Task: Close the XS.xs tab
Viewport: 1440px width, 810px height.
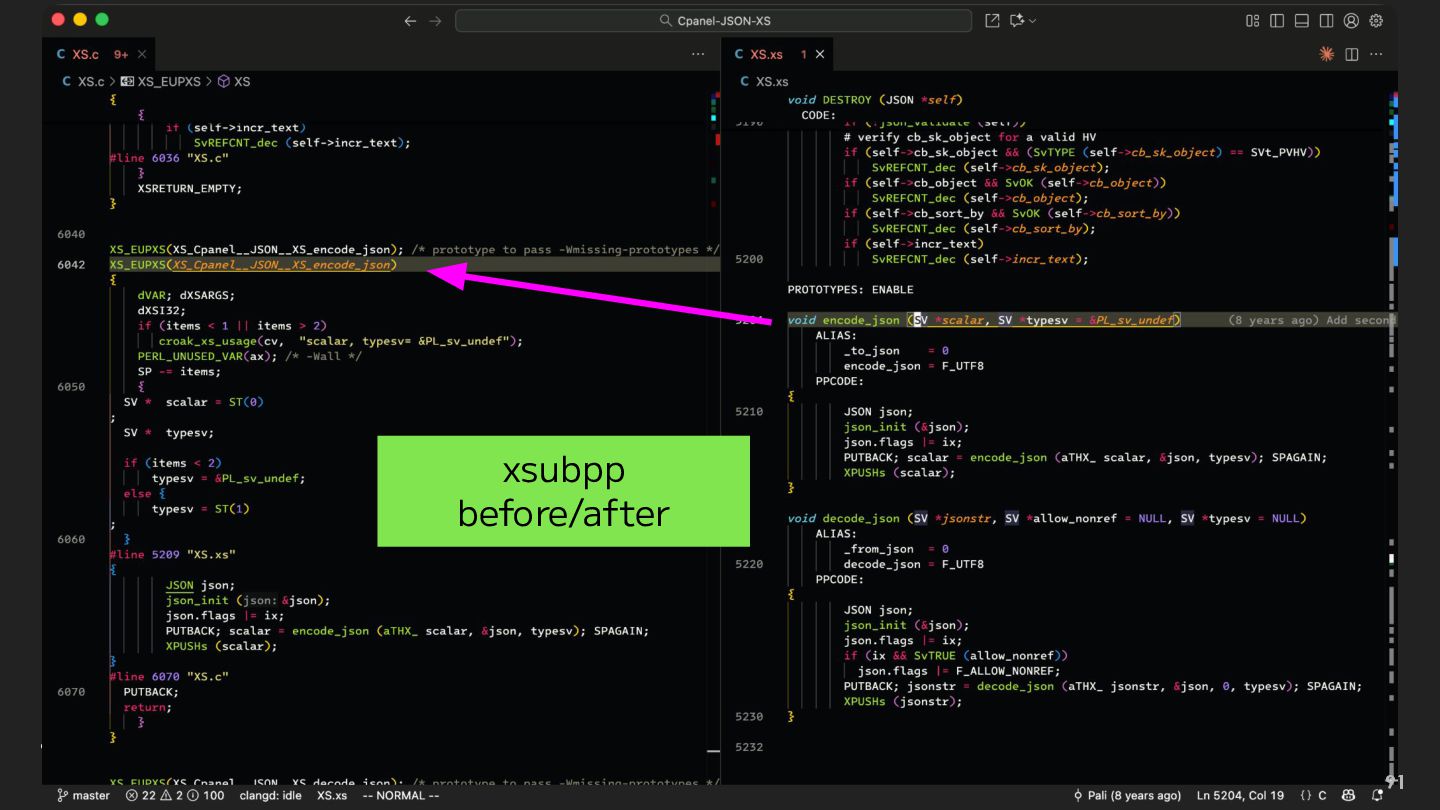Action: point(820,54)
